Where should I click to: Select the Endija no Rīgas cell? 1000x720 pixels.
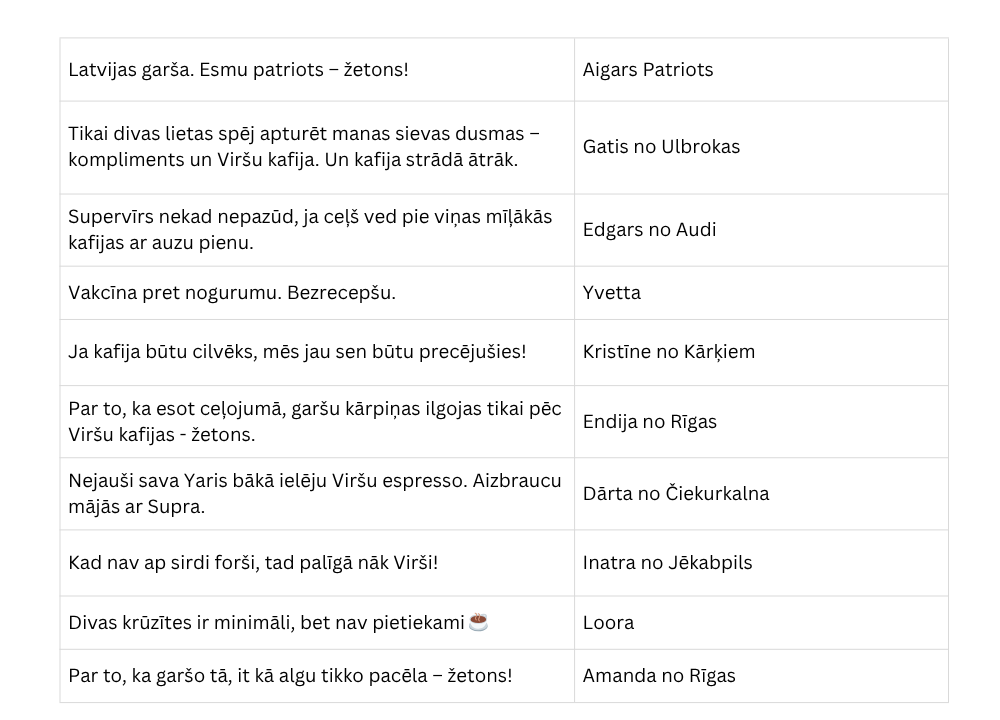pyautogui.click(x=650, y=422)
